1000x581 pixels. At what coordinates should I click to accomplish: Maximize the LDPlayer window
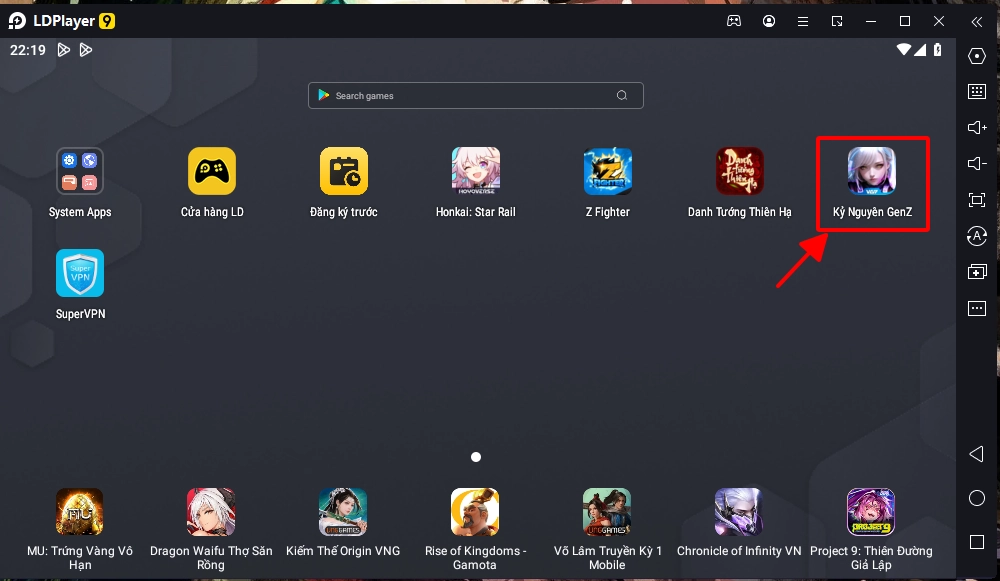(x=904, y=22)
